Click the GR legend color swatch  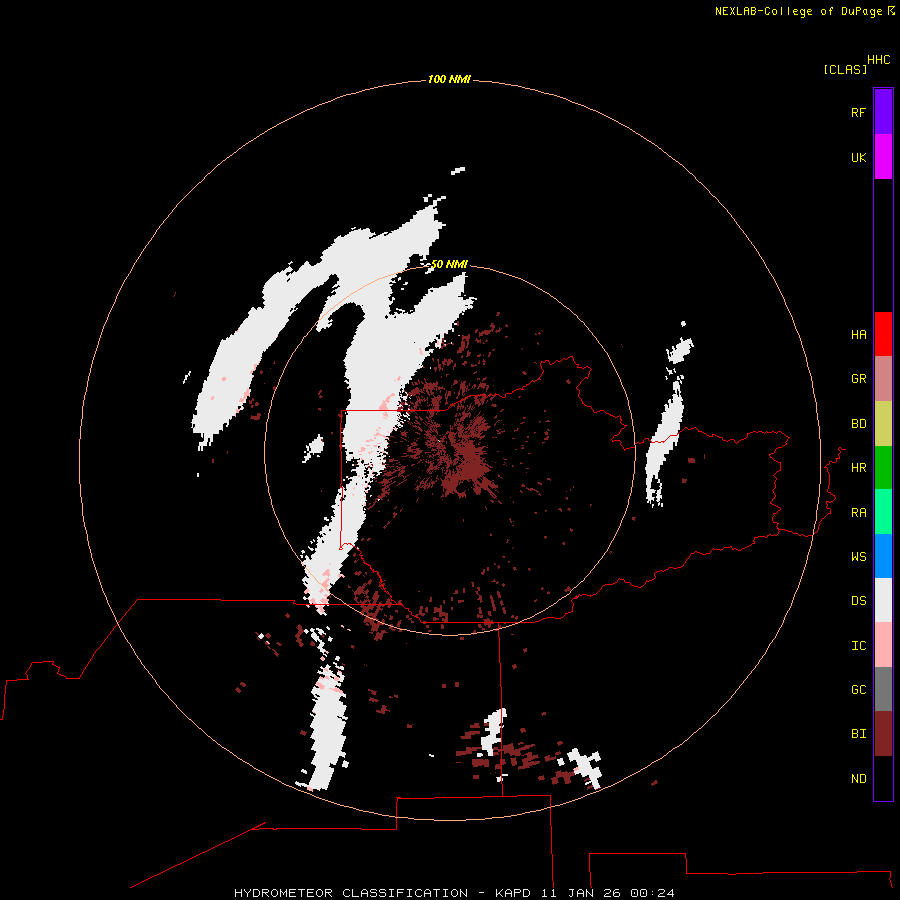883,379
